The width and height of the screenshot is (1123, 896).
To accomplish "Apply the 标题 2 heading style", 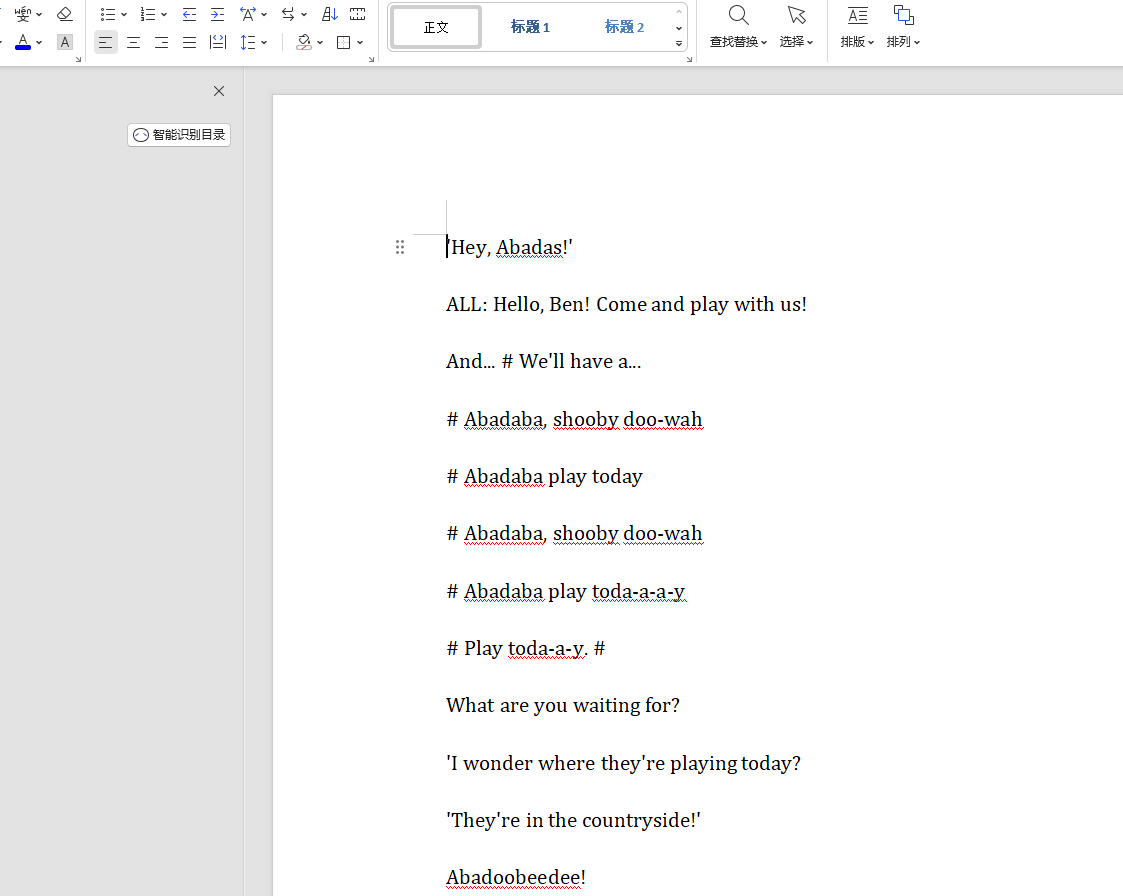I will [624, 27].
